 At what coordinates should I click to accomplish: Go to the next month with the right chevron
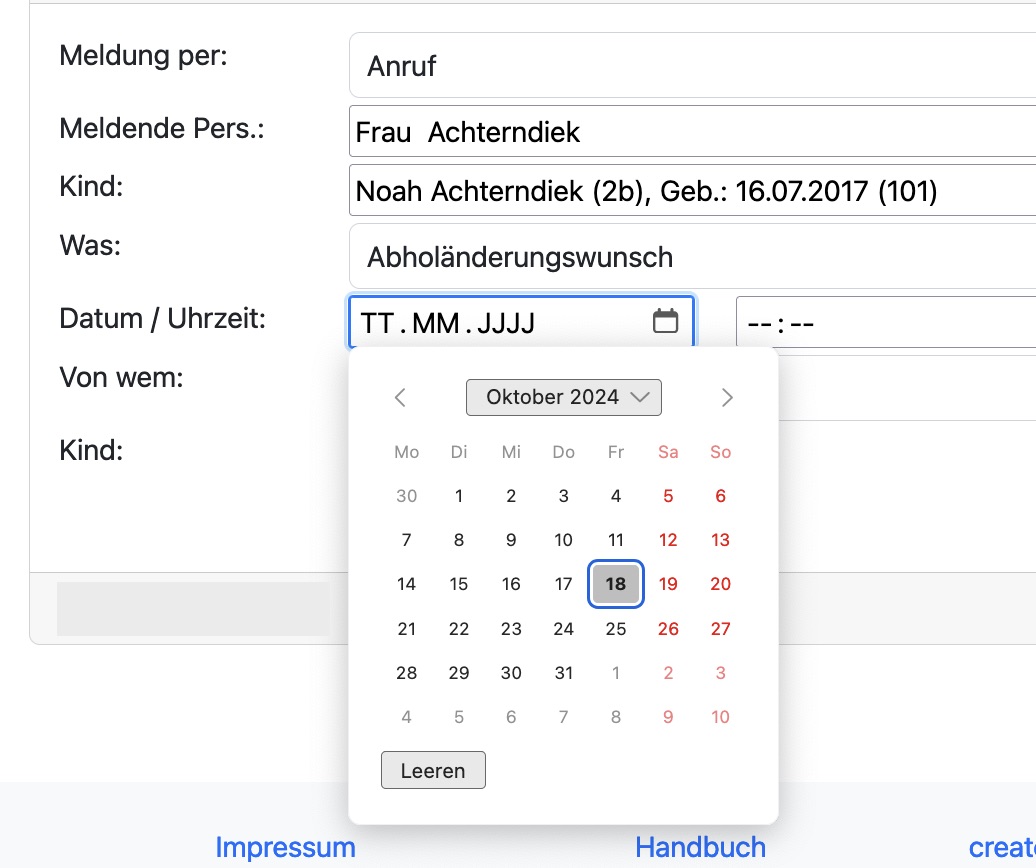coord(727,397)
